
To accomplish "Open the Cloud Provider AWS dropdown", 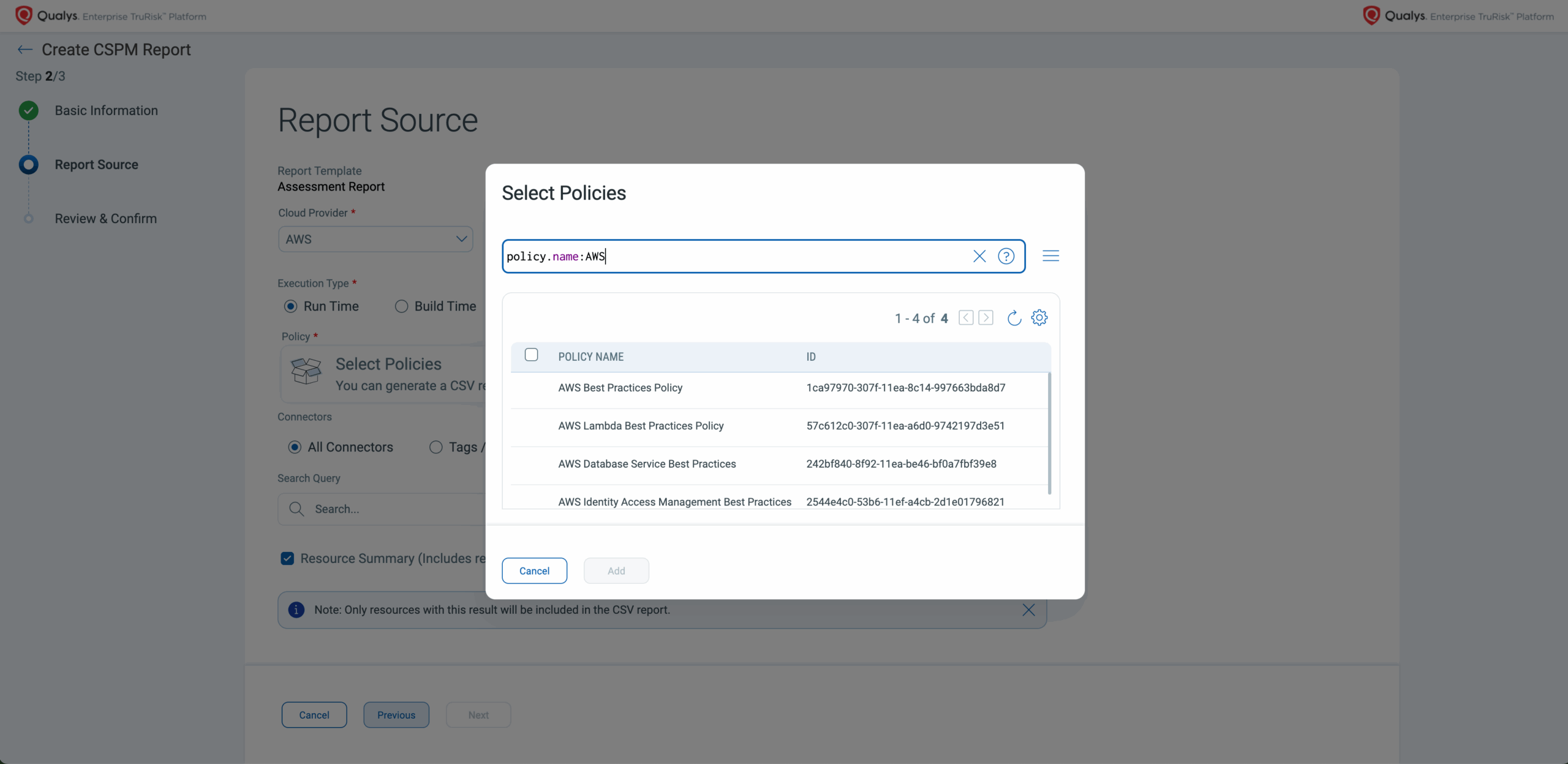I will coord(375,239).
